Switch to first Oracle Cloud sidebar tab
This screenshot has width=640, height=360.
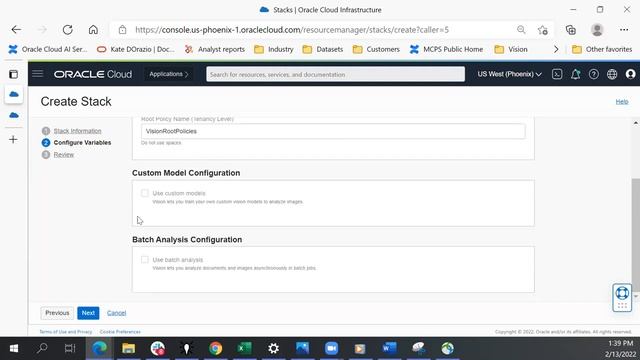point(13,94)
